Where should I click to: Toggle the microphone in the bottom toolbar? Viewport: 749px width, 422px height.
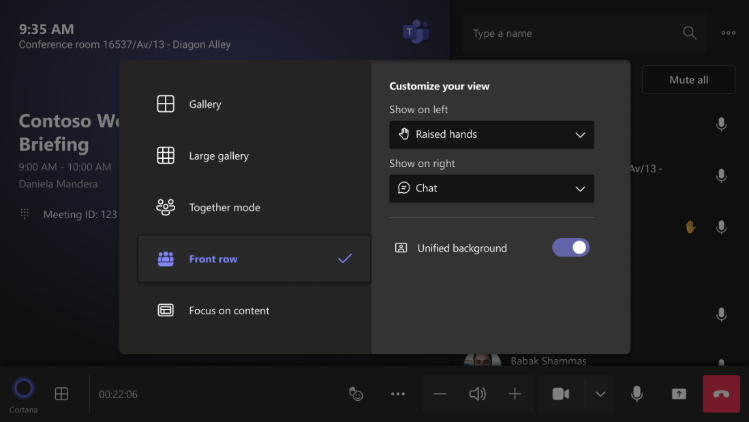coord(637,394)
